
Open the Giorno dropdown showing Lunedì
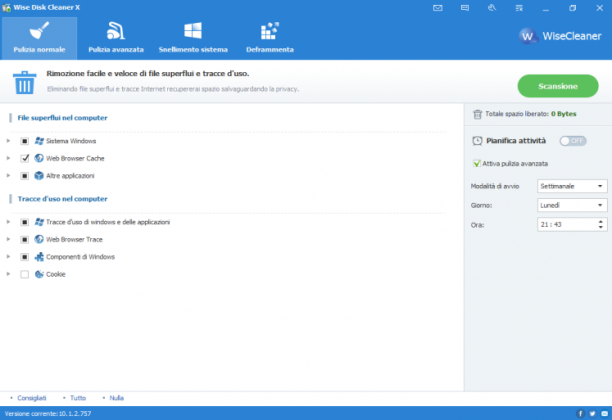(x=572, y=205)
